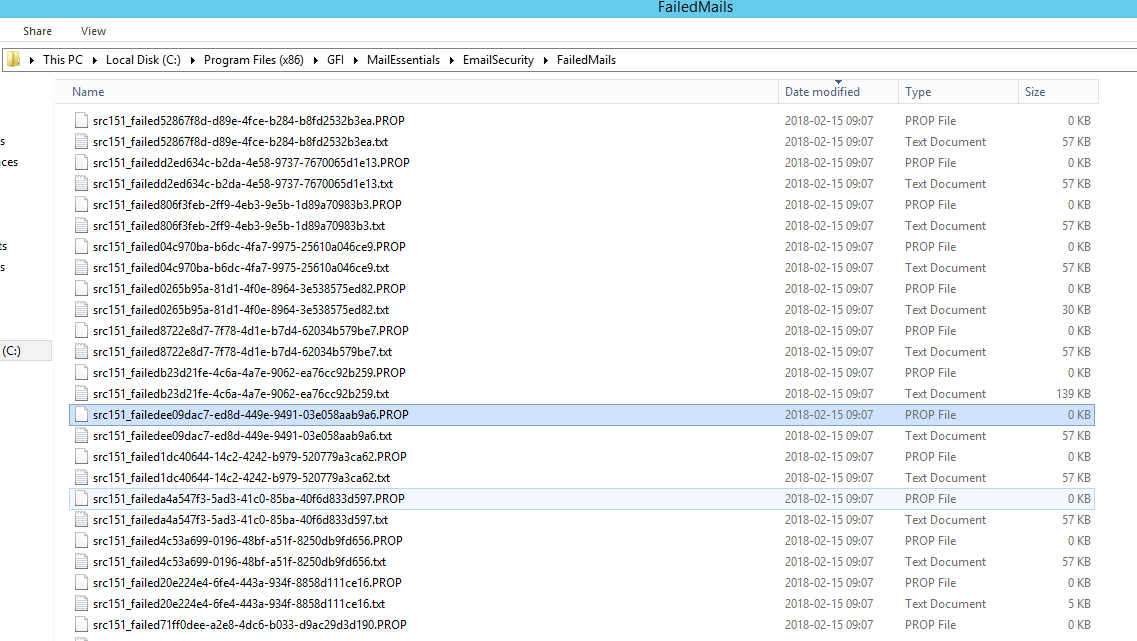Click the text document icon for src151_failed20e224e4.txt

pos(81,603)
